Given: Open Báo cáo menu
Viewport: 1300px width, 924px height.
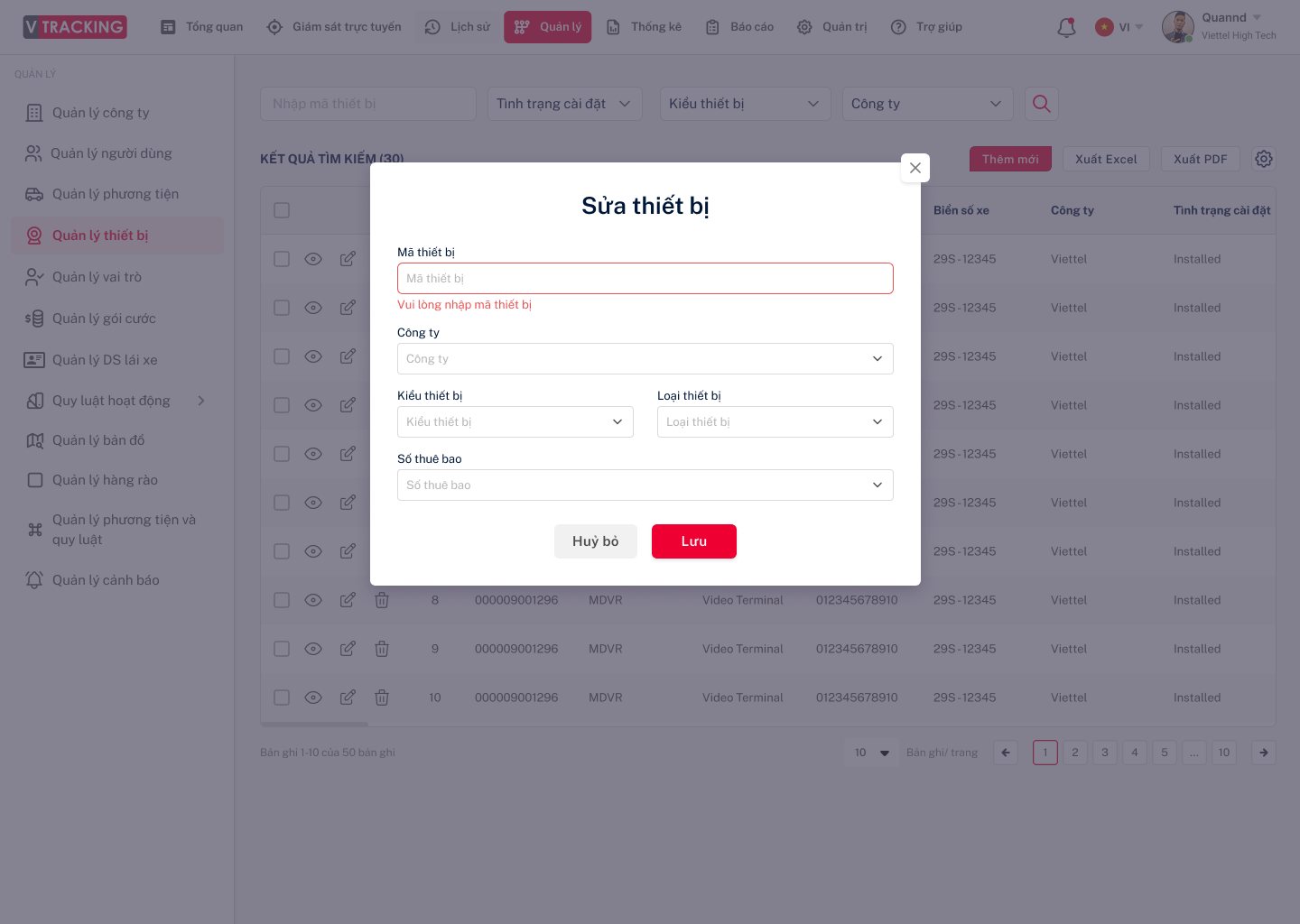Looking at the screenshot, I should pos(740,27).
